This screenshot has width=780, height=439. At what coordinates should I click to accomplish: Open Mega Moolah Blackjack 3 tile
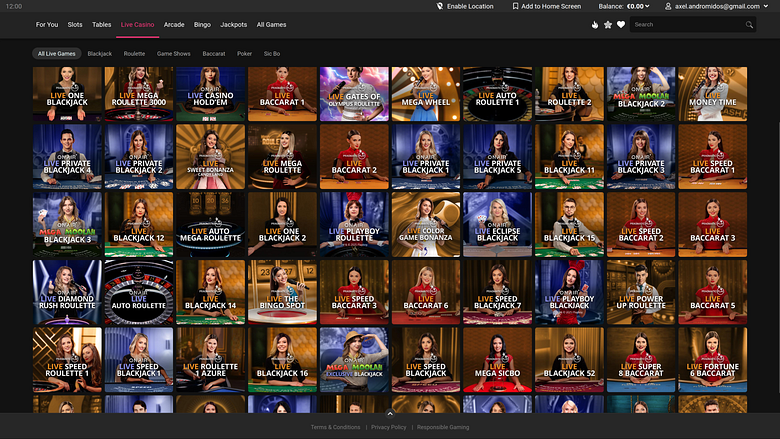click(x=67, y=225)
